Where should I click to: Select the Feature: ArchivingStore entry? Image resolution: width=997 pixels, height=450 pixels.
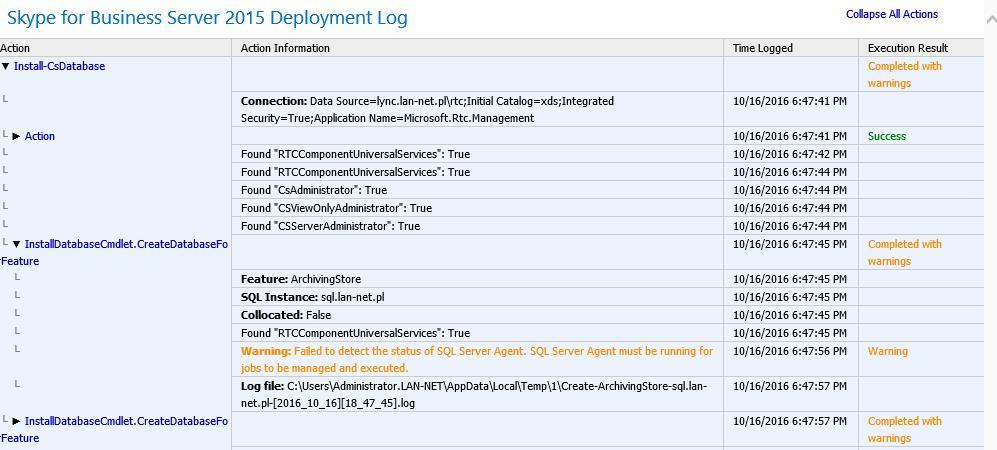pyautogui.click(x=301, y=279)
